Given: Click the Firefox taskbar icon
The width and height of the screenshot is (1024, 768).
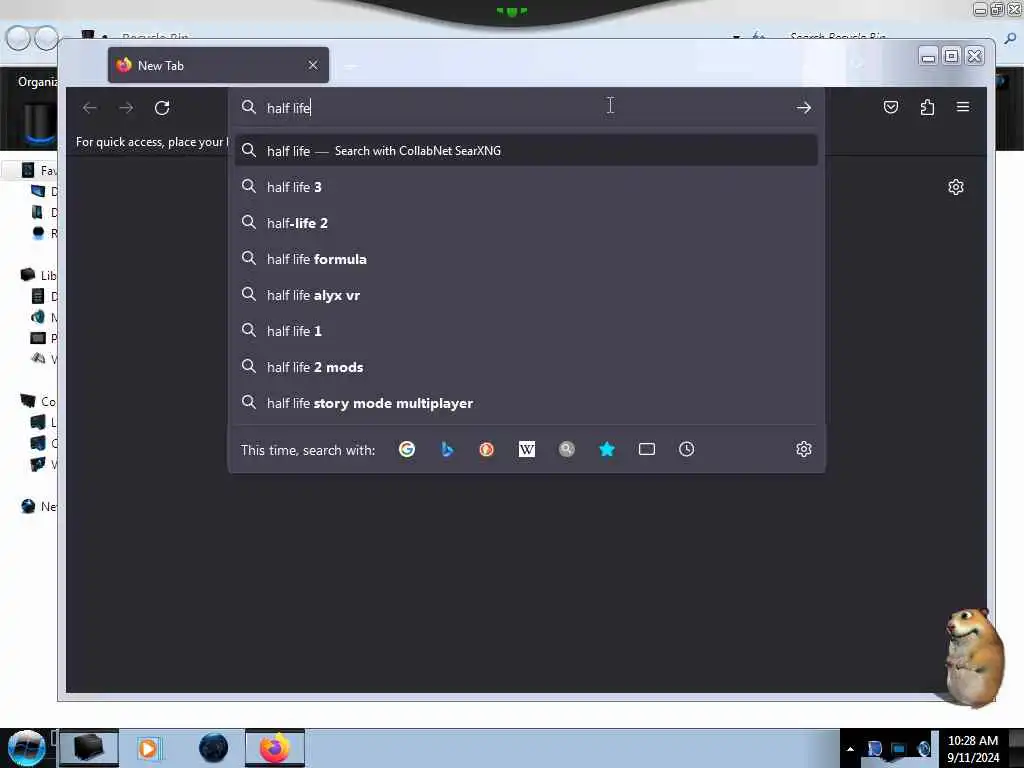Looking at the screenshot, I should (275, 748).
